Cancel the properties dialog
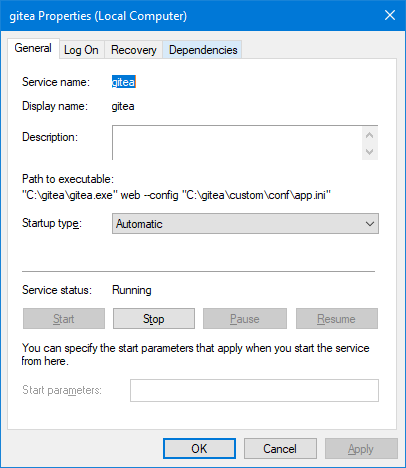The image size is (406, 468). point(280,449)
